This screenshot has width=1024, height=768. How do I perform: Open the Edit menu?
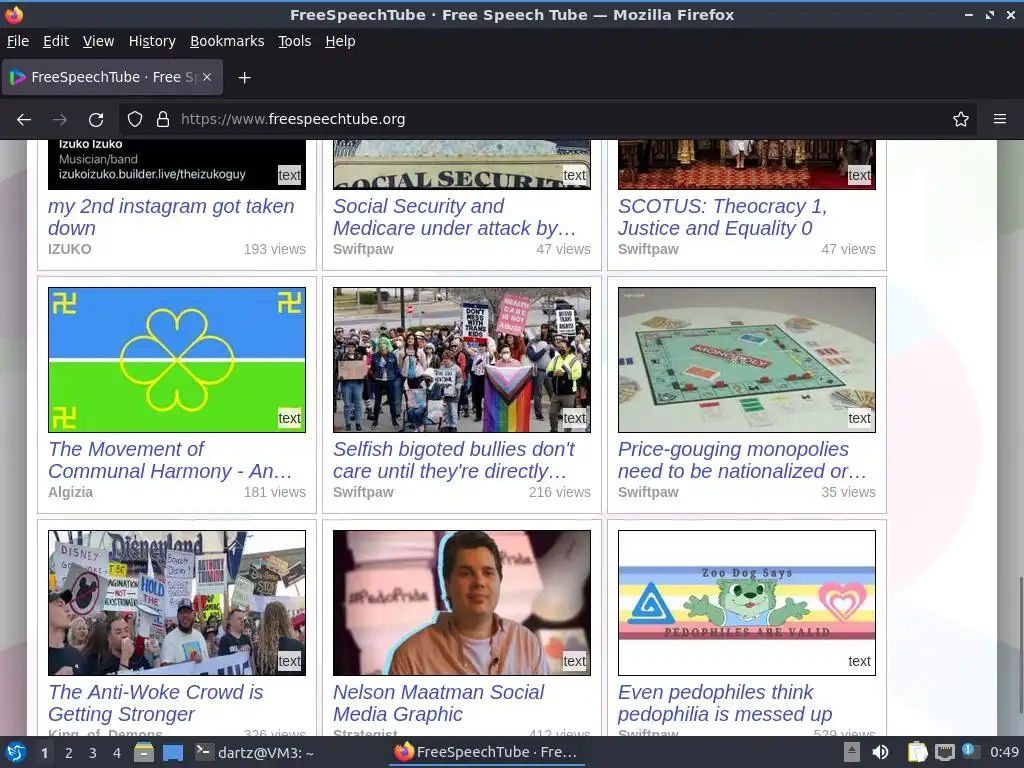(x=56, y=41)
